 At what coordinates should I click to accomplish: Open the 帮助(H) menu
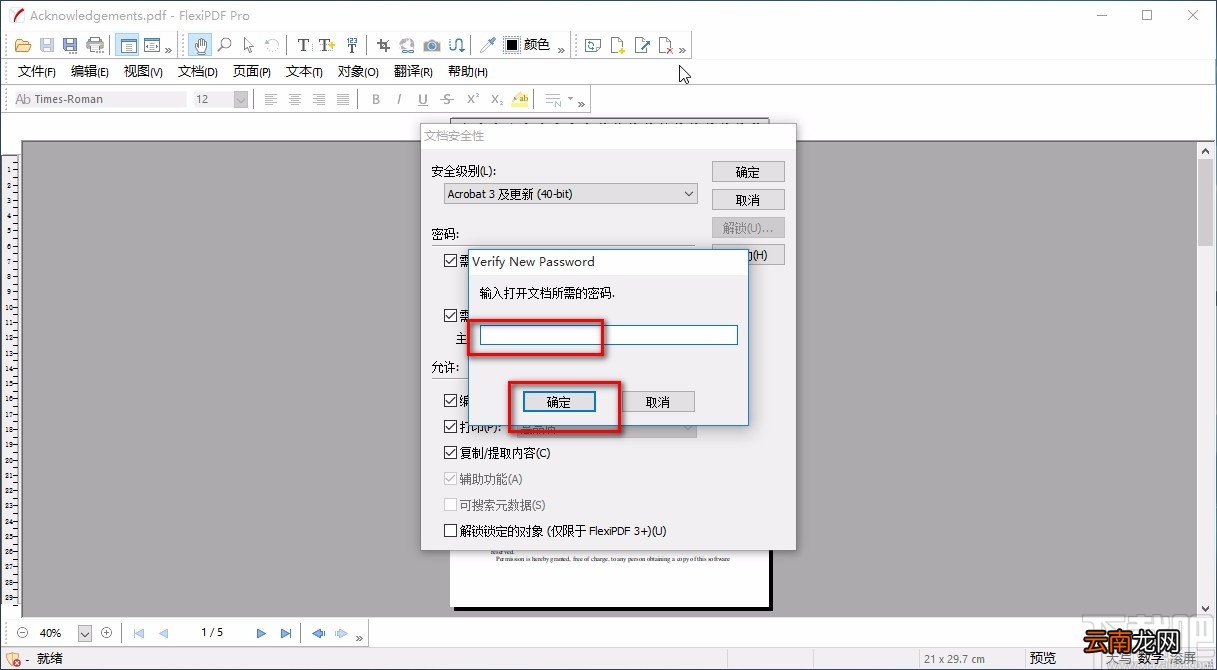[468, 72]
